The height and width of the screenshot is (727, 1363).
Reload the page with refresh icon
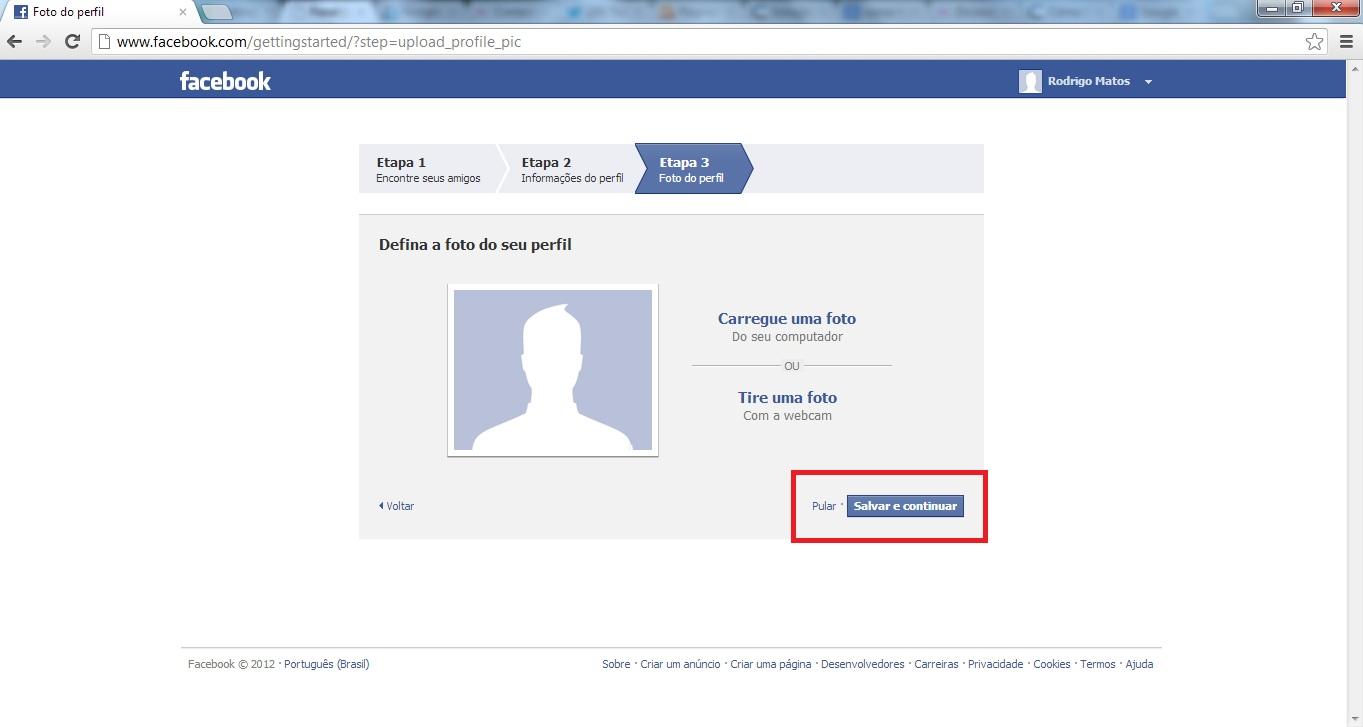pyautogui.click(x=72, y=42)
